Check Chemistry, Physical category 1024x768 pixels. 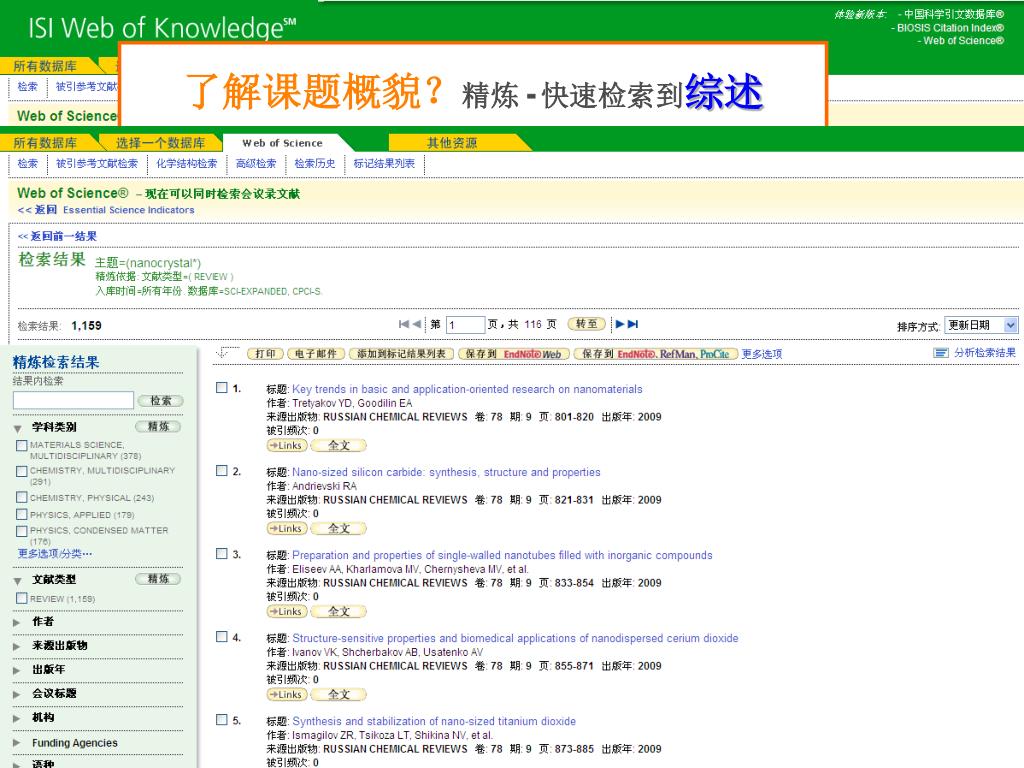[22, 498]
